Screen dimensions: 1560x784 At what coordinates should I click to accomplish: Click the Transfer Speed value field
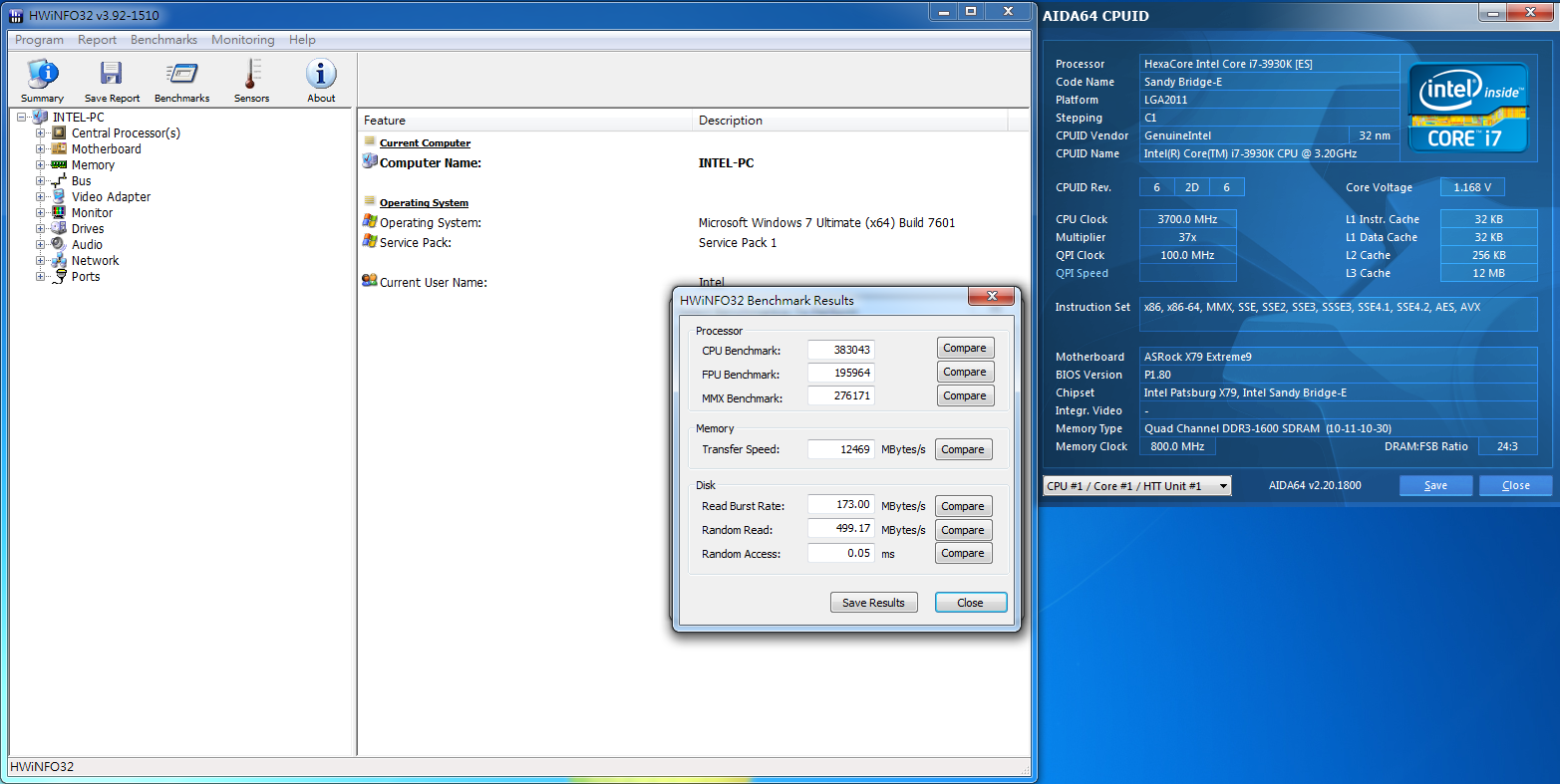[840, 449]
